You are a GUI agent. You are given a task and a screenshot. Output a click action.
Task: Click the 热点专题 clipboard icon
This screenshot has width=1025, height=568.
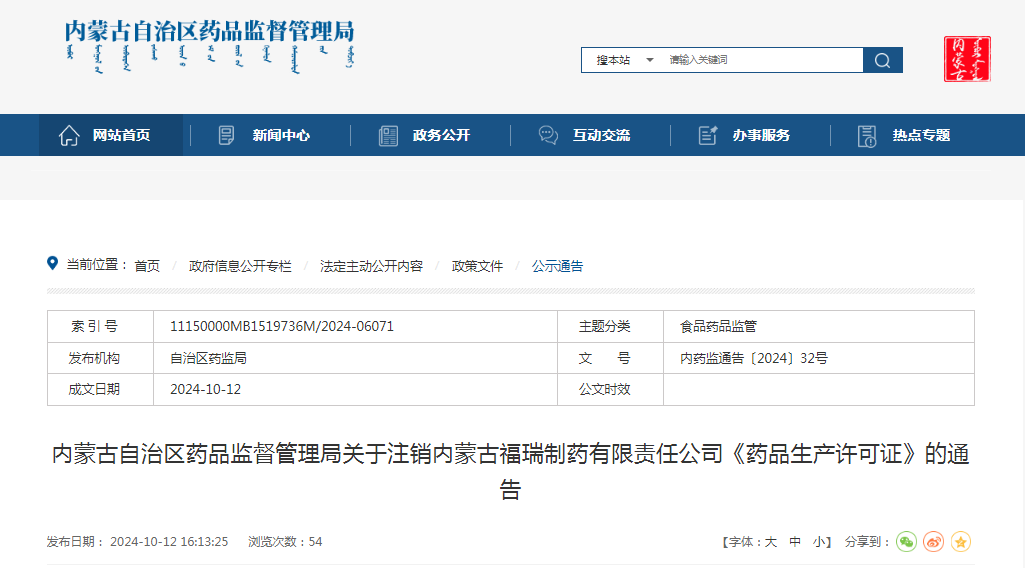click(867, 136)
